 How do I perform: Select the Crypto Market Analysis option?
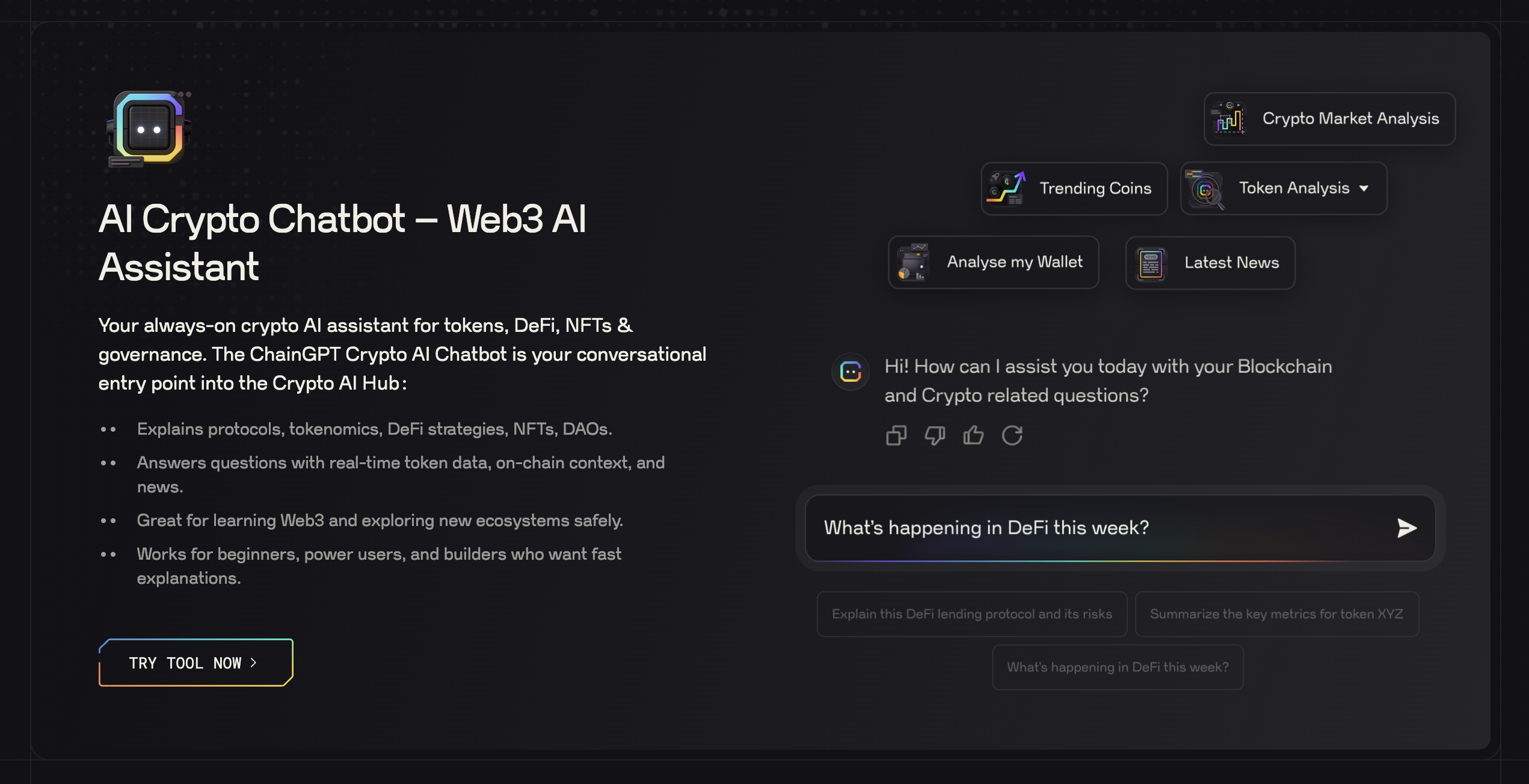(x=1350, y=119)
